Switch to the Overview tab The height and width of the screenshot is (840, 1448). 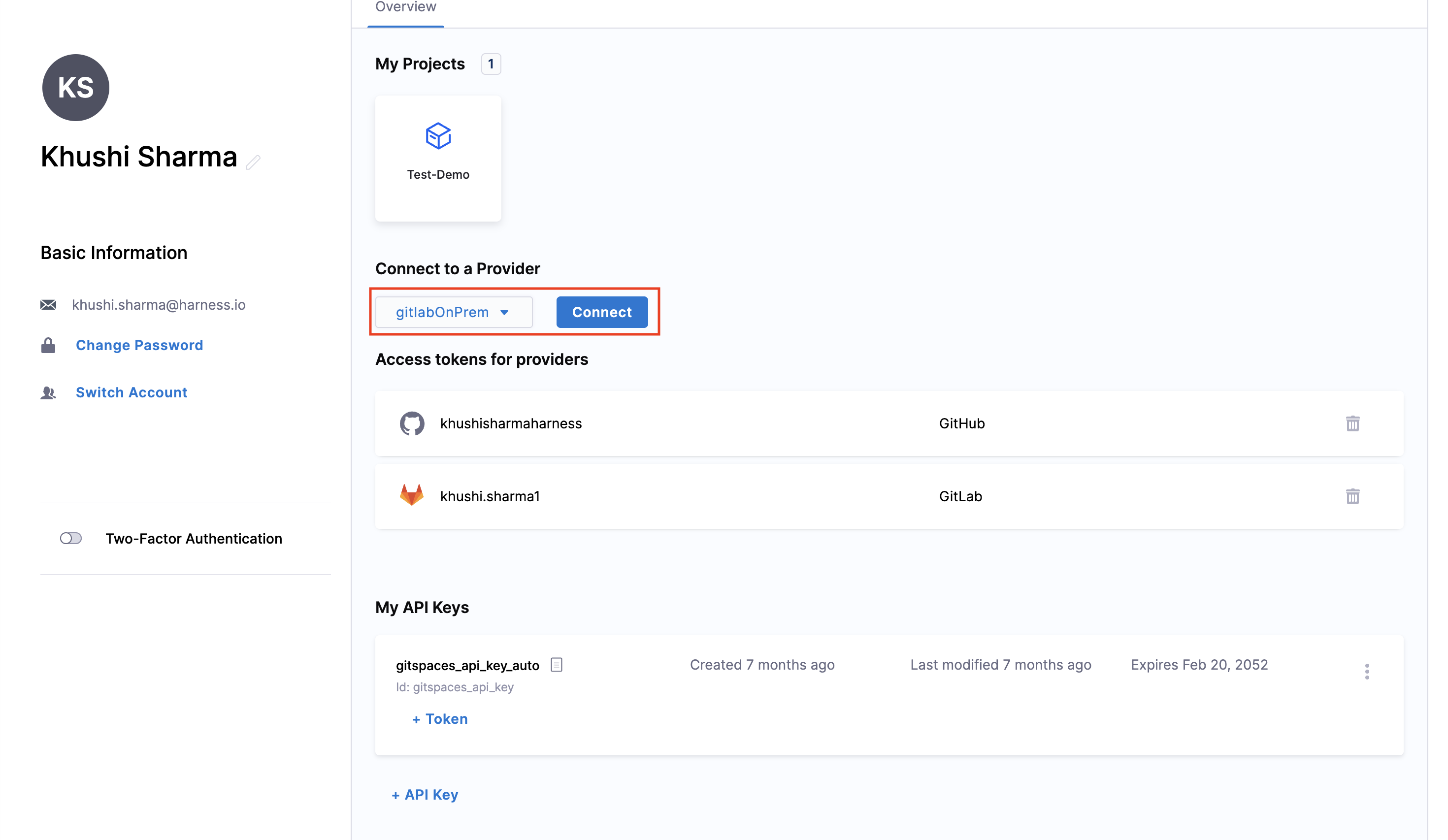pos(405,8)
